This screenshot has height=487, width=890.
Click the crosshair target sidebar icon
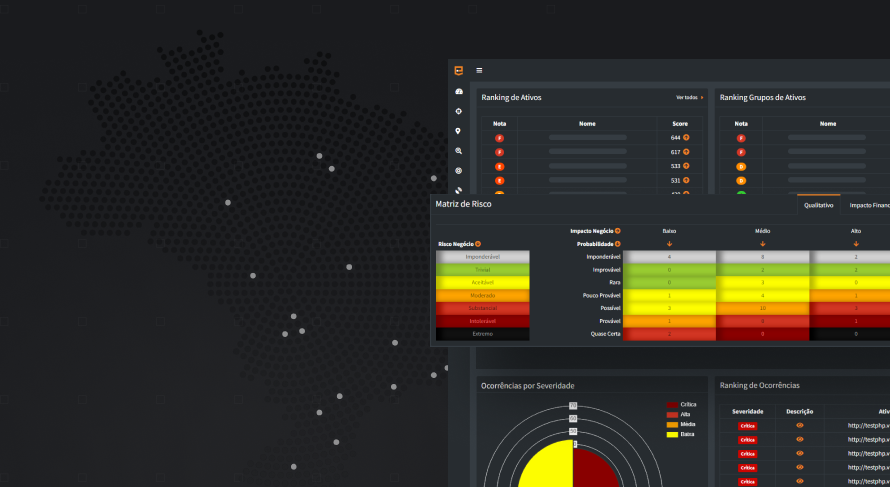click(459, 111)
